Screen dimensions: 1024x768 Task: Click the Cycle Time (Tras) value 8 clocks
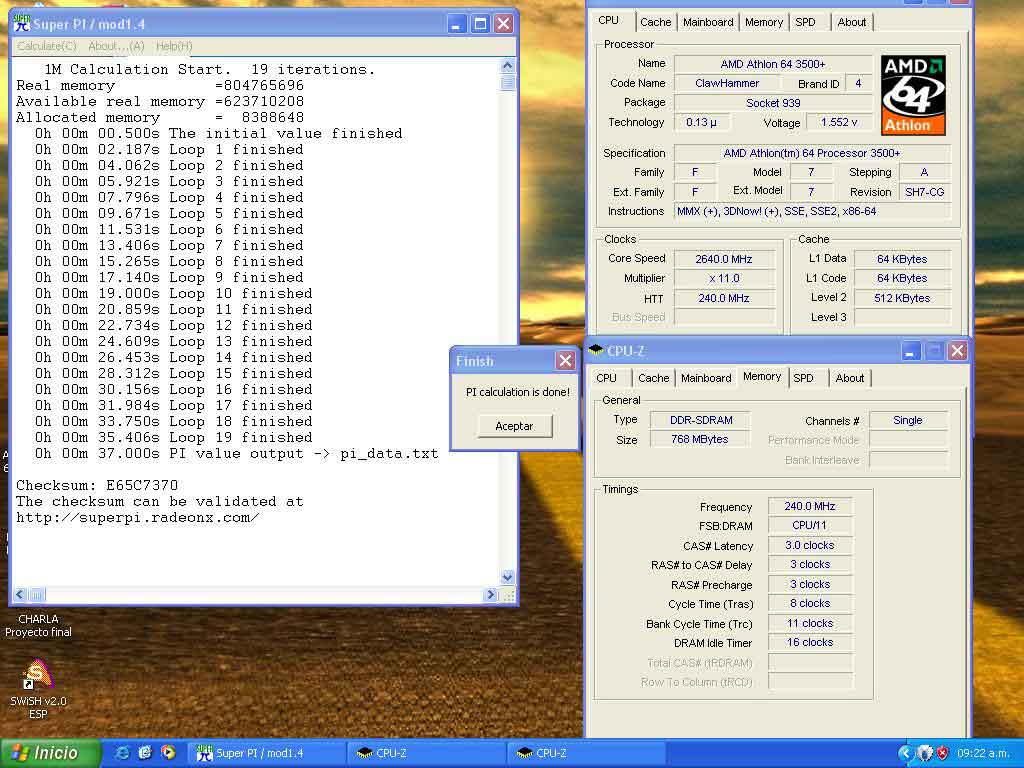click(810, 603)
